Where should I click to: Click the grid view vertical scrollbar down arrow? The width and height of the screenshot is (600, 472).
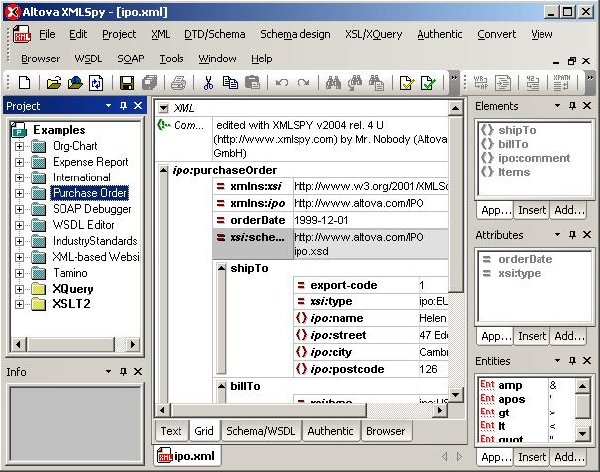pos(455,394)
